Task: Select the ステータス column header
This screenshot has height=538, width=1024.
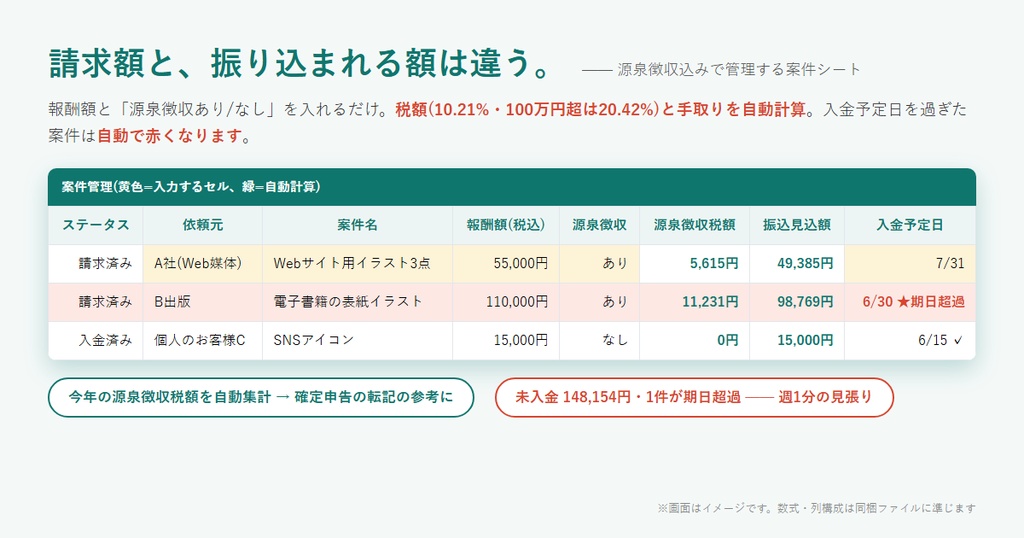Action: point(95,225)
